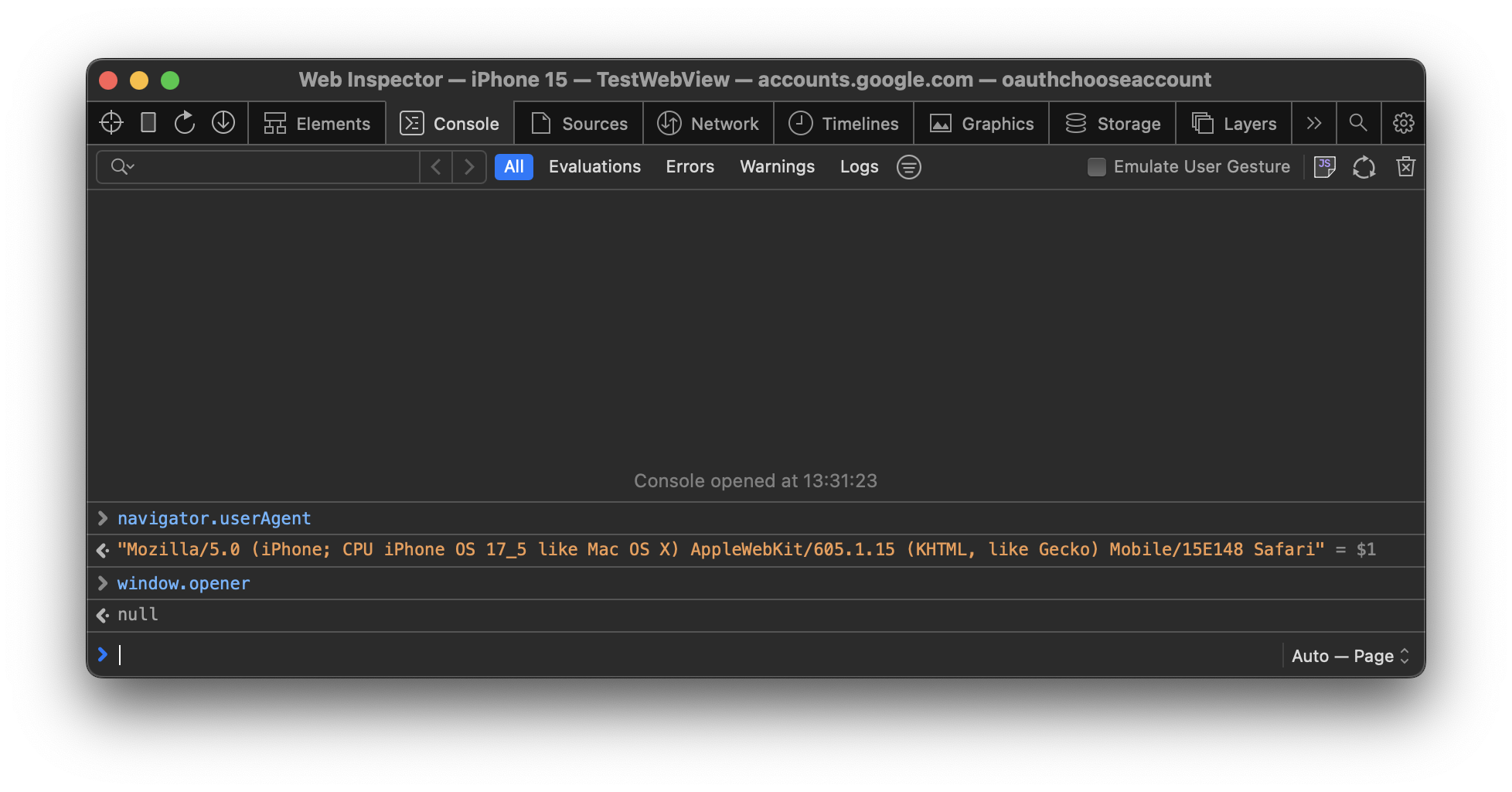
Task: Toggle preserve log on navigation icon
Action: 1364,166
